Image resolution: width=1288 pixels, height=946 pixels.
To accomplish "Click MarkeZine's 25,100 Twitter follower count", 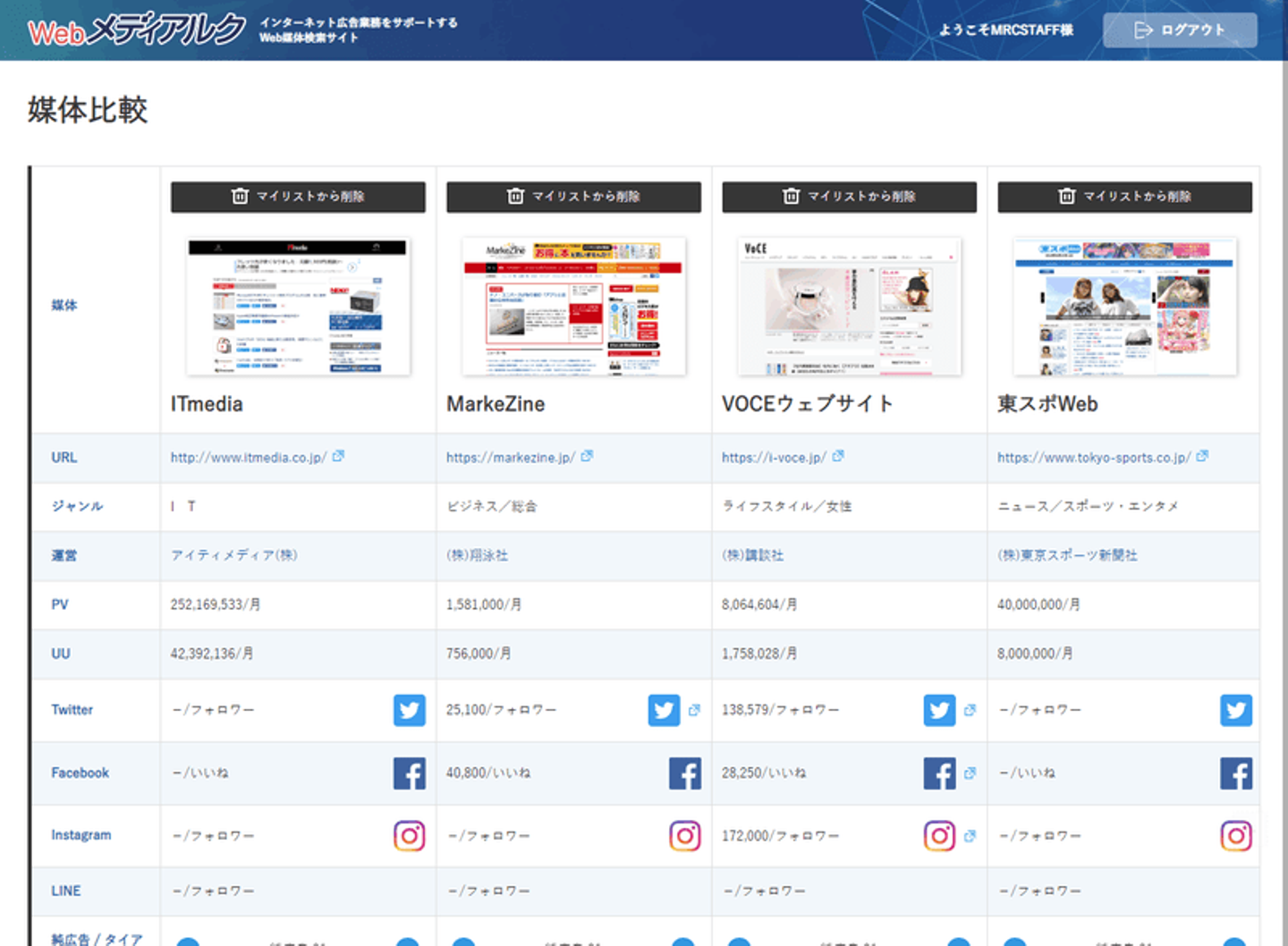I will coord(501,710).
